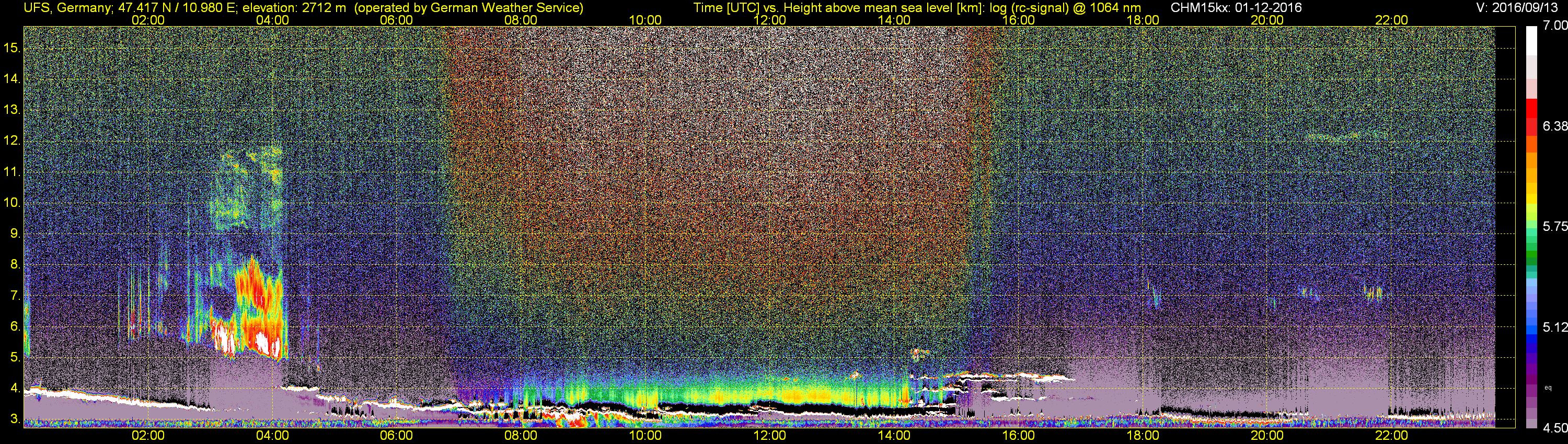Click the 04:00 label on the bottom time axis
The image size is (1568, 444).
click(272, 436)
